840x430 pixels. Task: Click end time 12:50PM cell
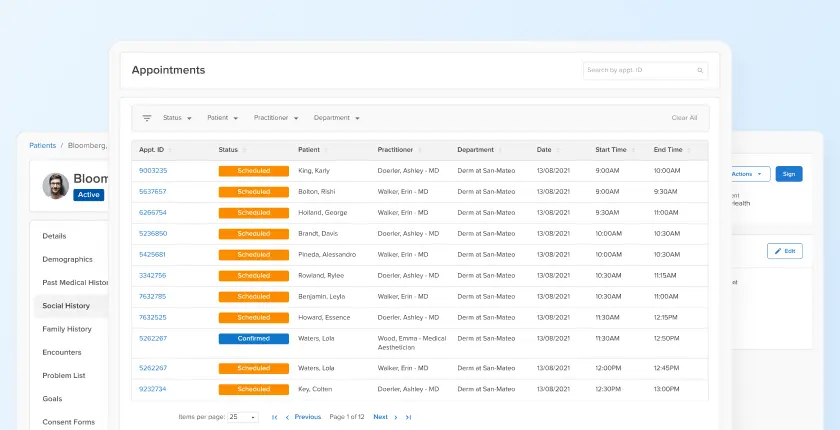666,339
